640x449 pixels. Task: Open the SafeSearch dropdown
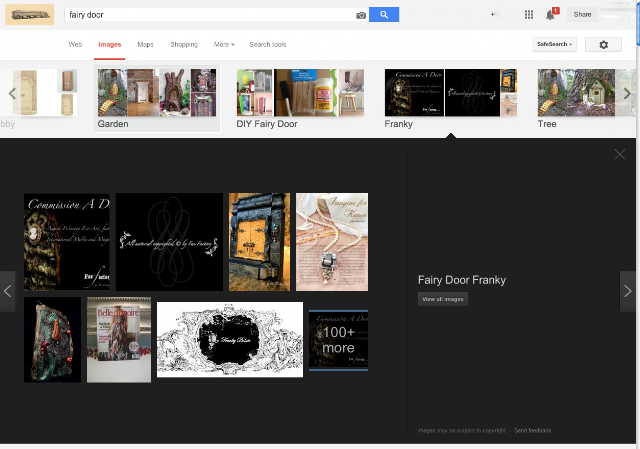pyautogui.click(x=554, y=44)
